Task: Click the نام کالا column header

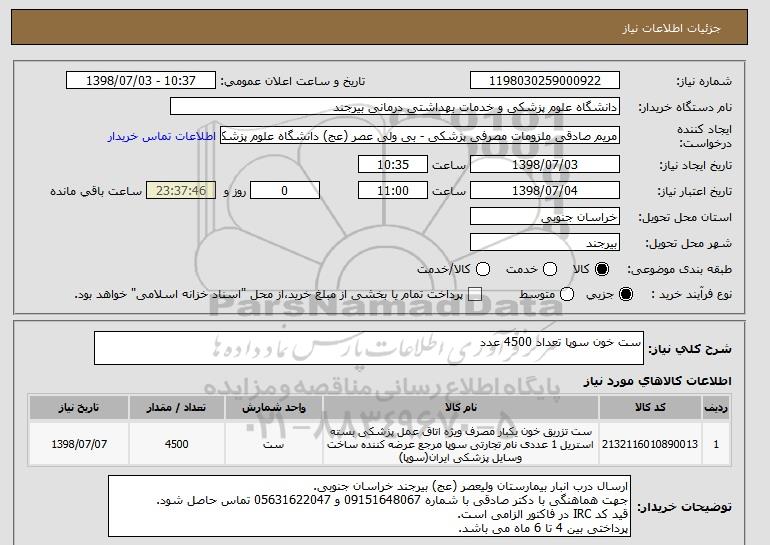Action: coord(461,408)
